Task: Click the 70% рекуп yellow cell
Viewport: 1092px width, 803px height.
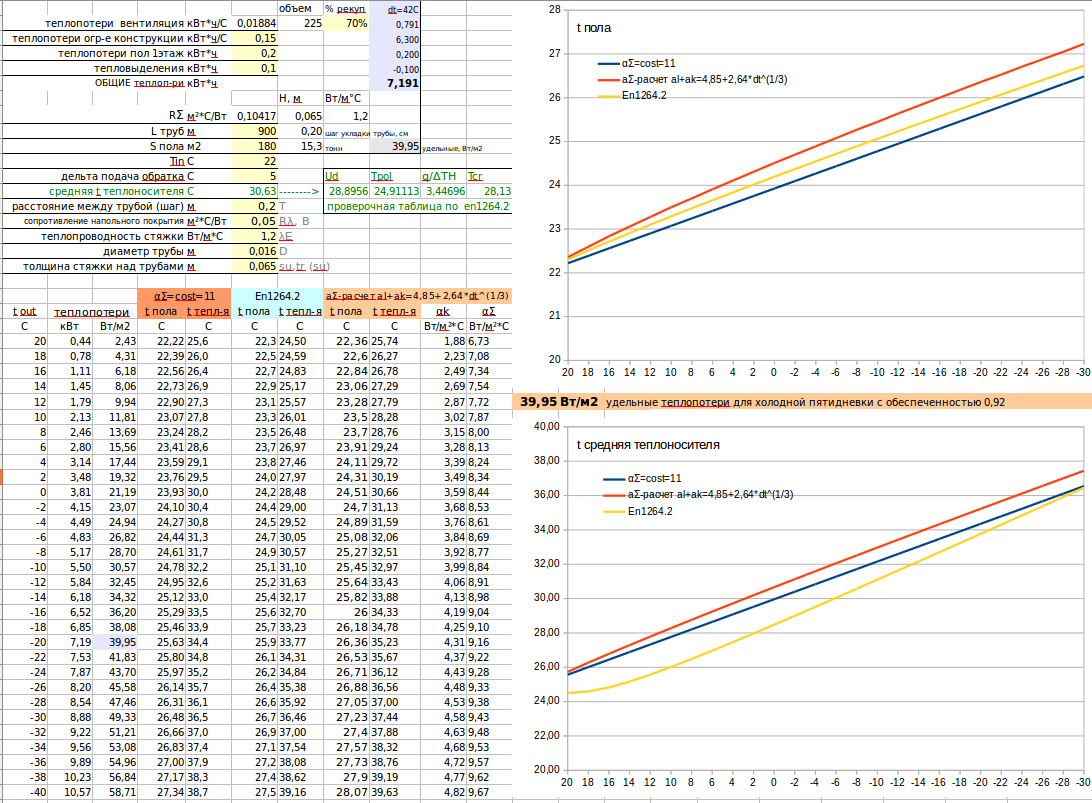Action: tap(346, 23)
